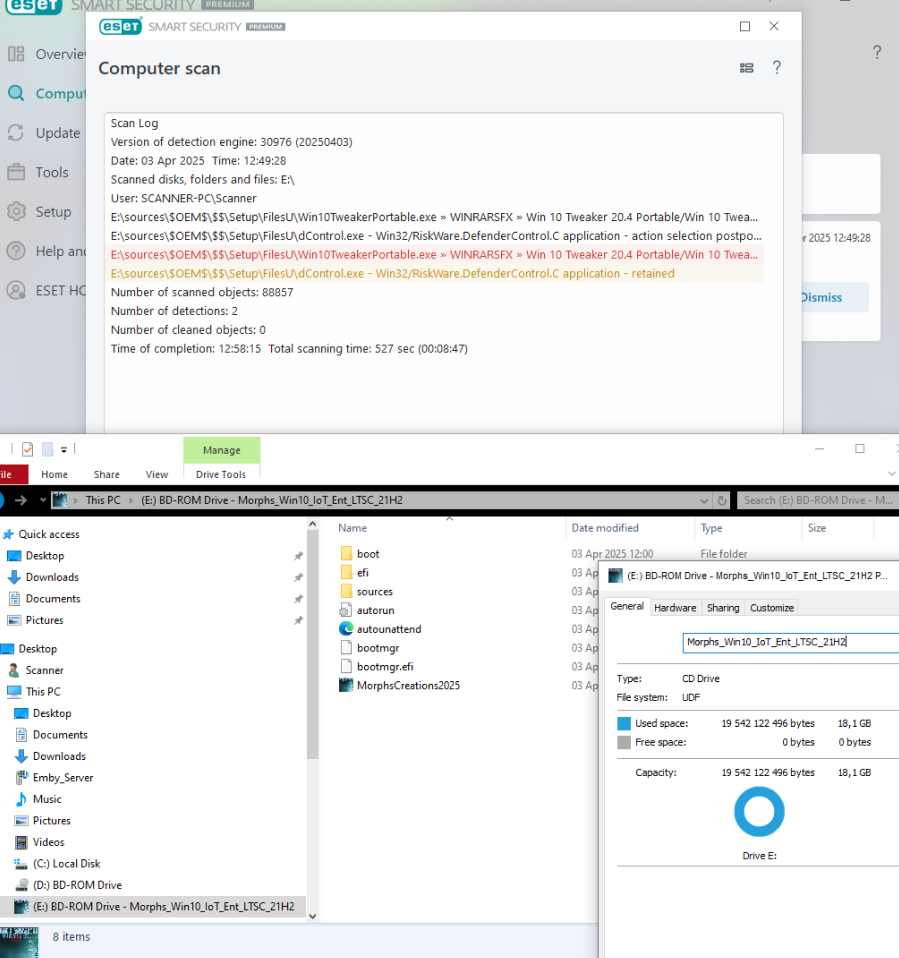The image size is (899, 958).
Task: Open the Manage contextual tab
Action: (x=221, y=450)
